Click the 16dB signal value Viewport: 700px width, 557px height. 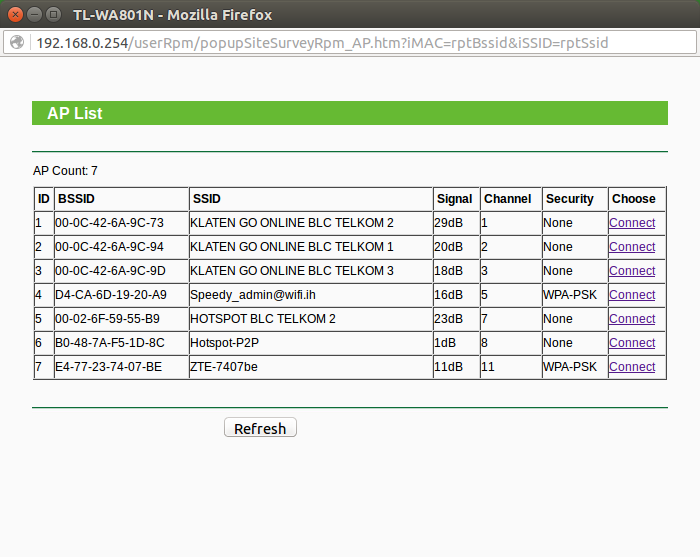click(x=448, y=295)
